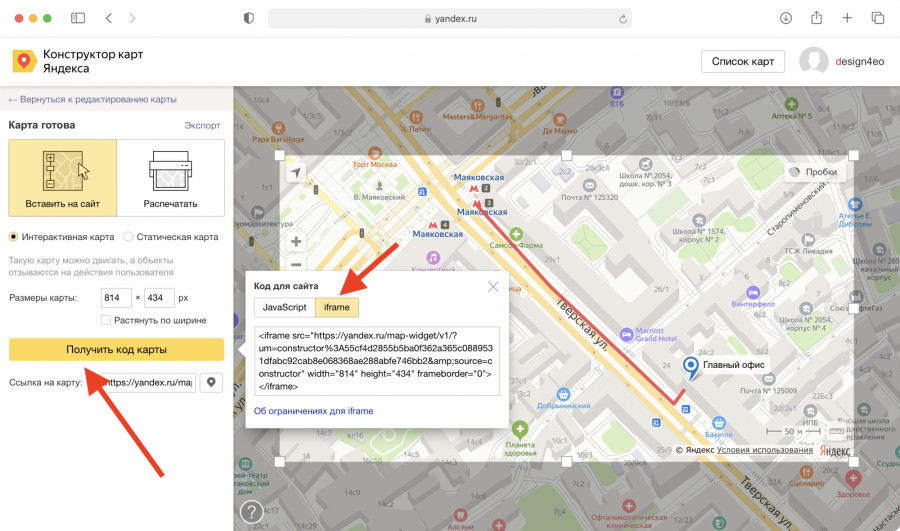Close the code for site popup
Viewport: 900px width, 531px height.
493,287
